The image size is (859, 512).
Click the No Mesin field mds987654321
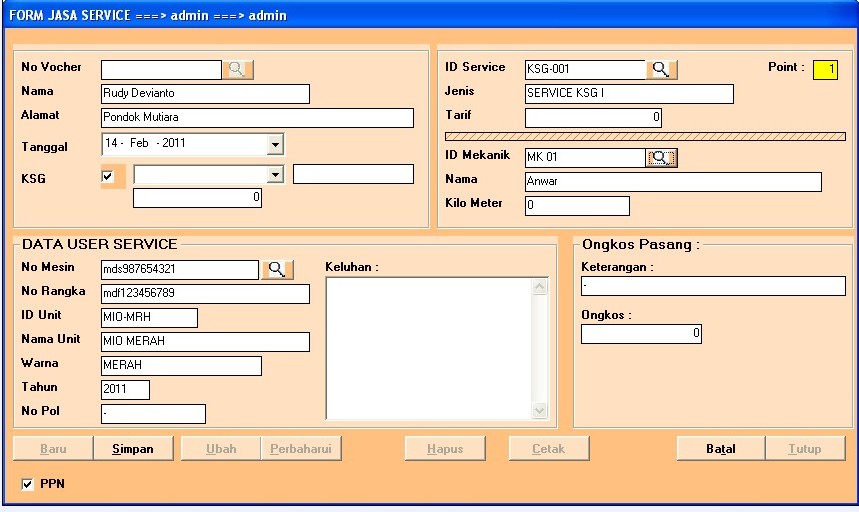180,269
